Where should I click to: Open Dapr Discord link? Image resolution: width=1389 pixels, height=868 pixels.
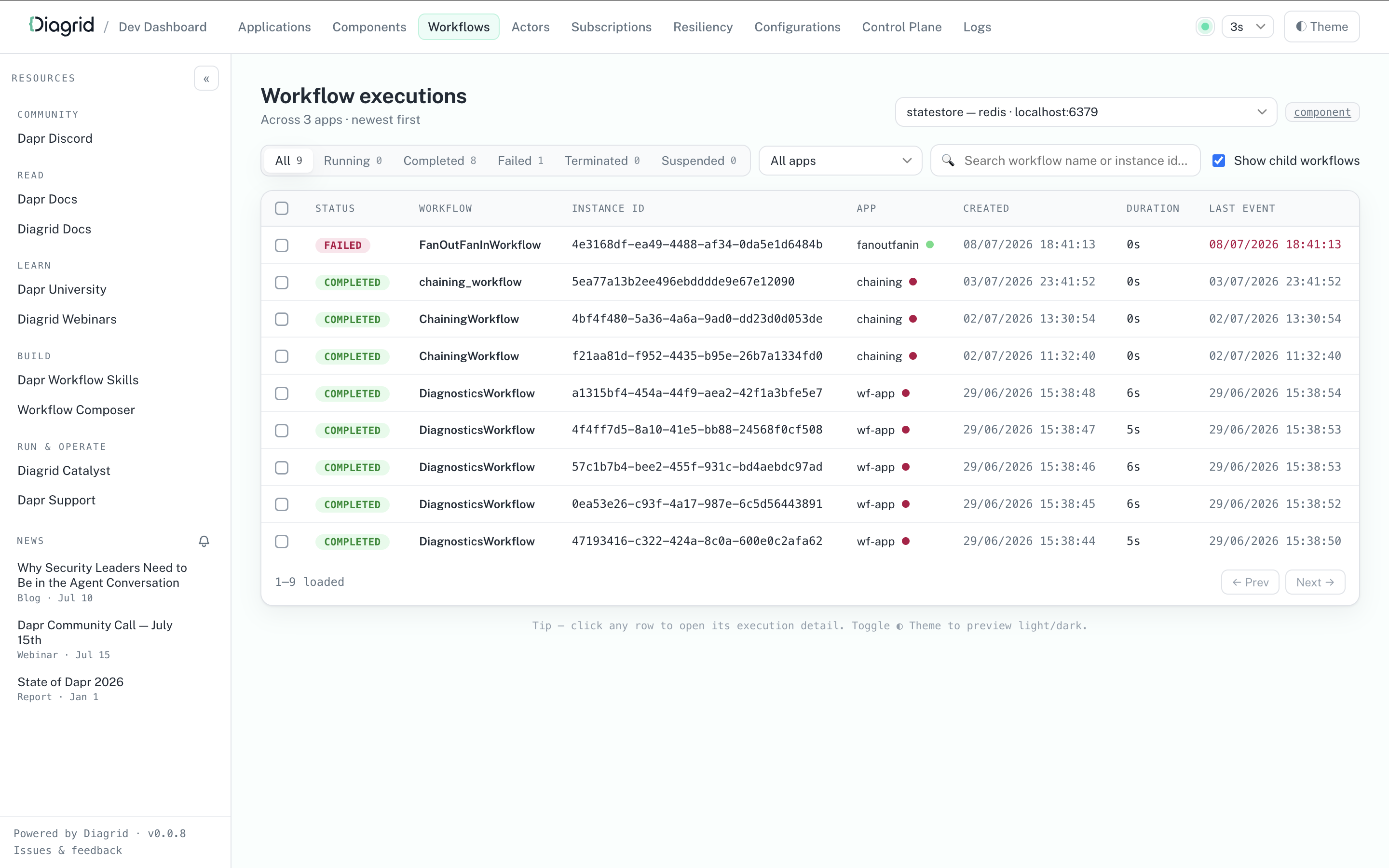(x=55, y=138)
